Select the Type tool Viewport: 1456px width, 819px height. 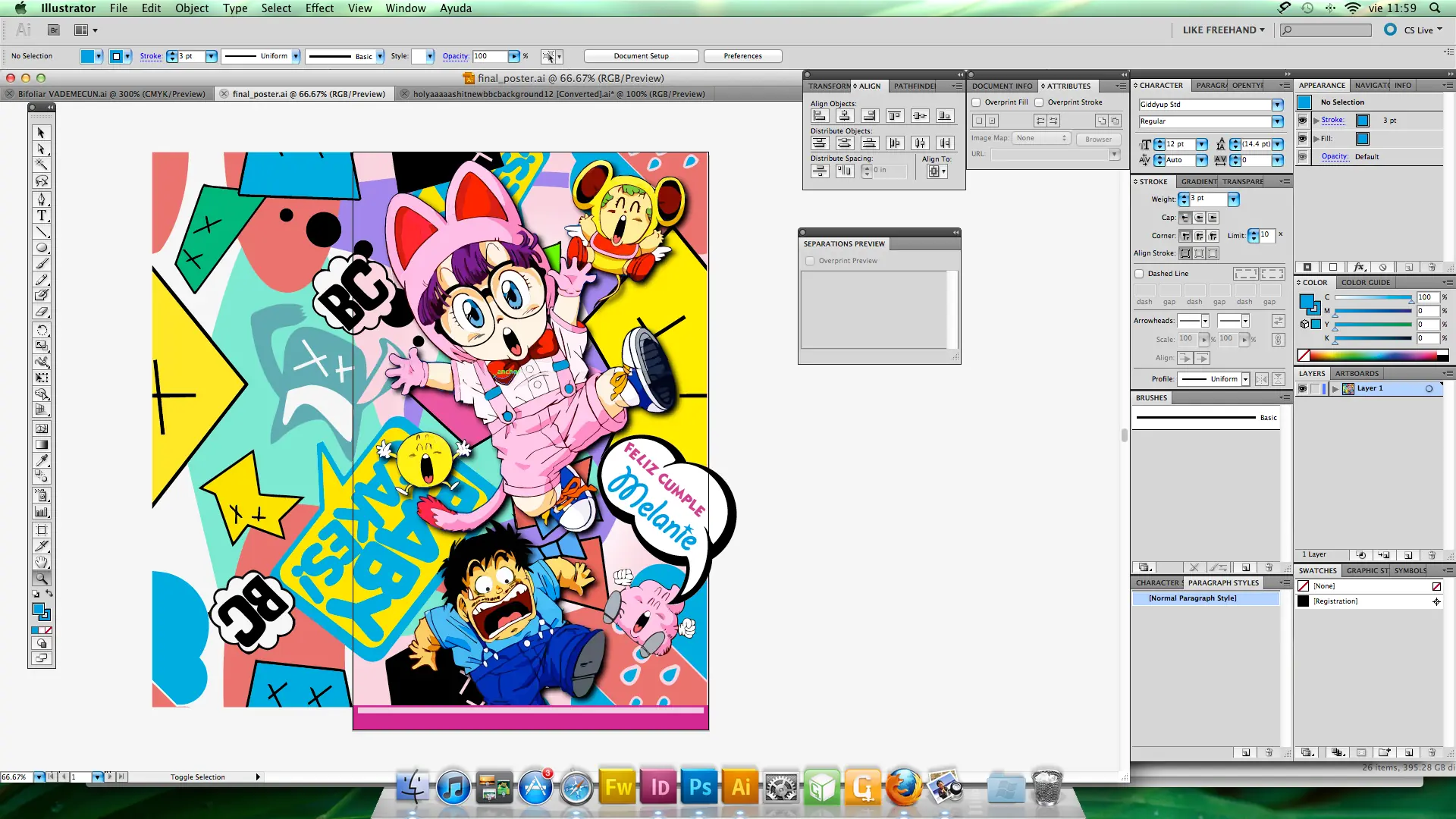point(42,215)
